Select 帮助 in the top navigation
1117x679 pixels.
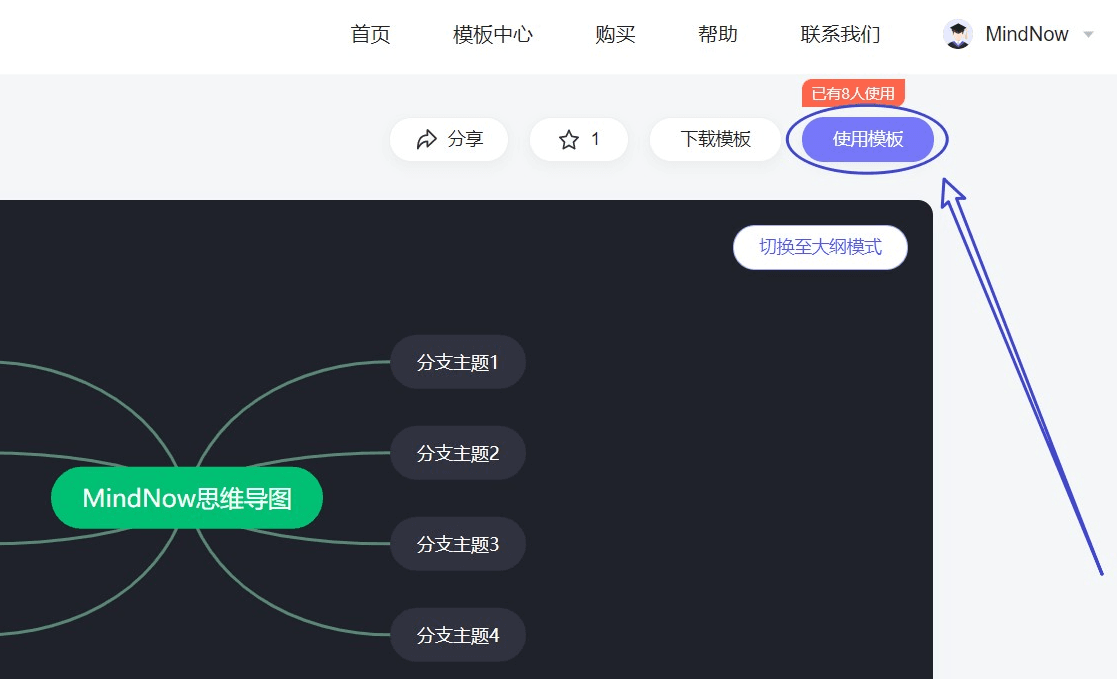pos(717,34)
